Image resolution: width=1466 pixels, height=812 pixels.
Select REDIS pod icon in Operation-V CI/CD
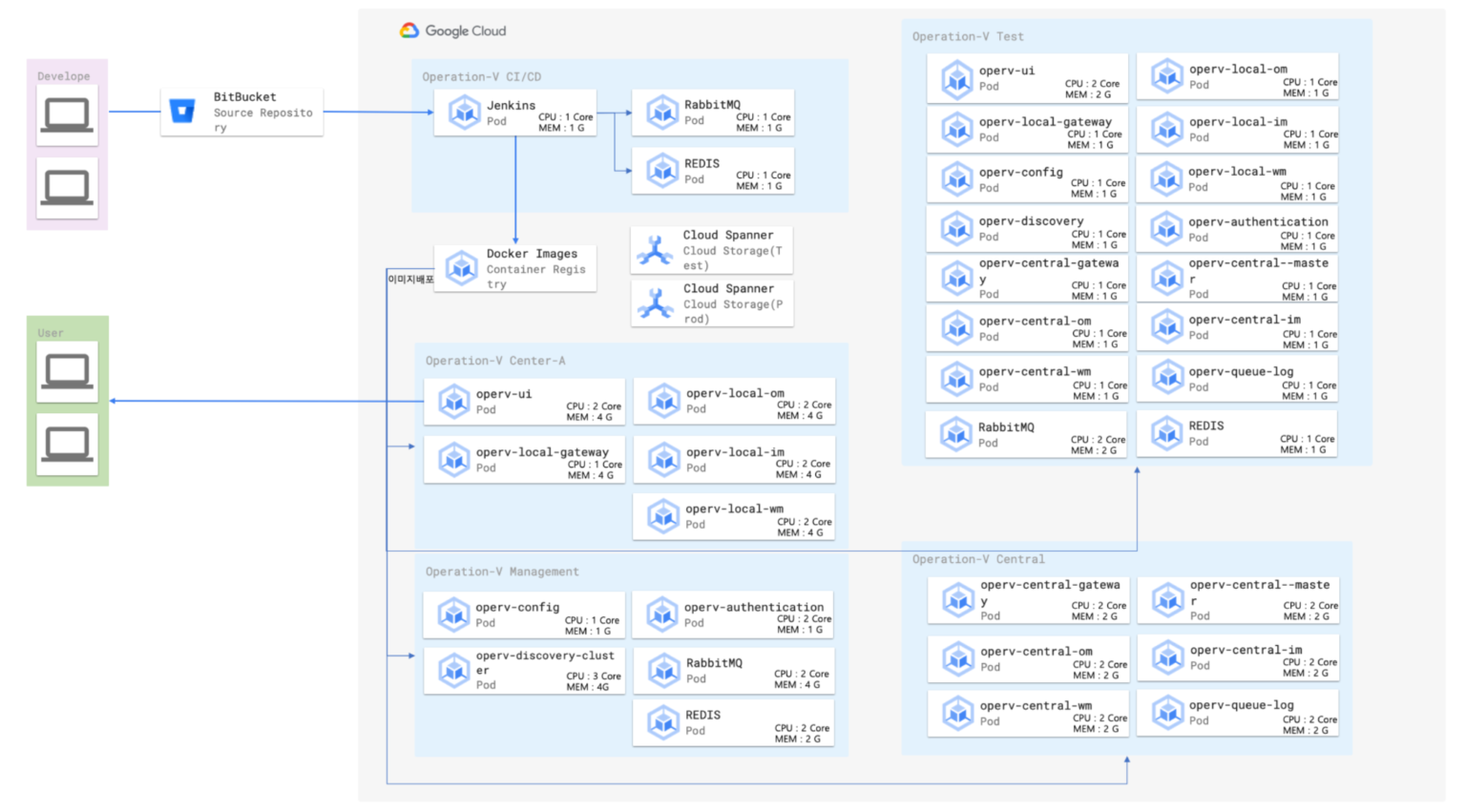click(x=662, y=171)
